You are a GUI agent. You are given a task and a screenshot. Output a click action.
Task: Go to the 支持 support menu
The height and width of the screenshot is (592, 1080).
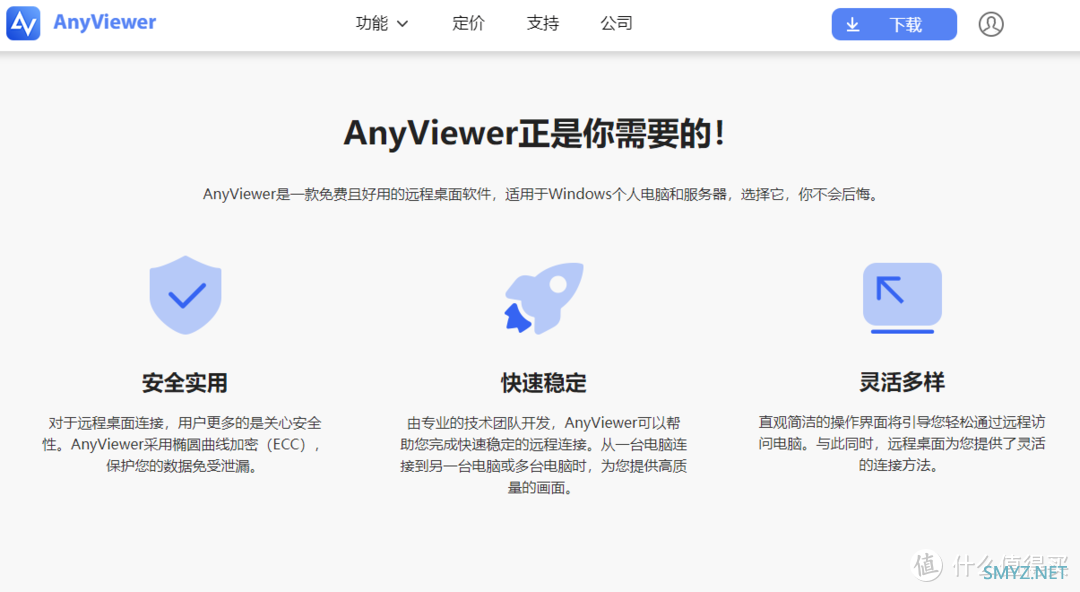543,23
